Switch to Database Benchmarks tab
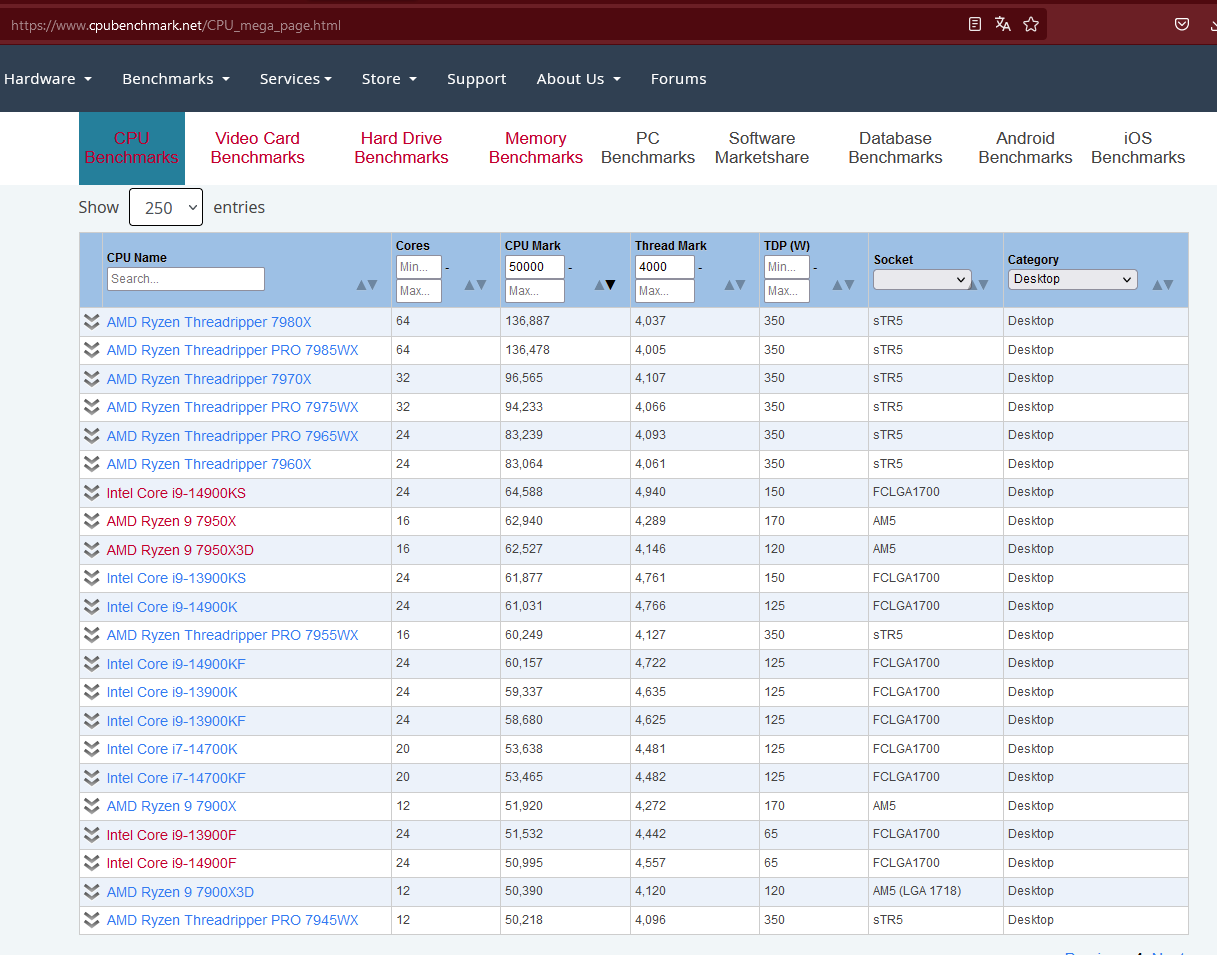 click(895, 148)
